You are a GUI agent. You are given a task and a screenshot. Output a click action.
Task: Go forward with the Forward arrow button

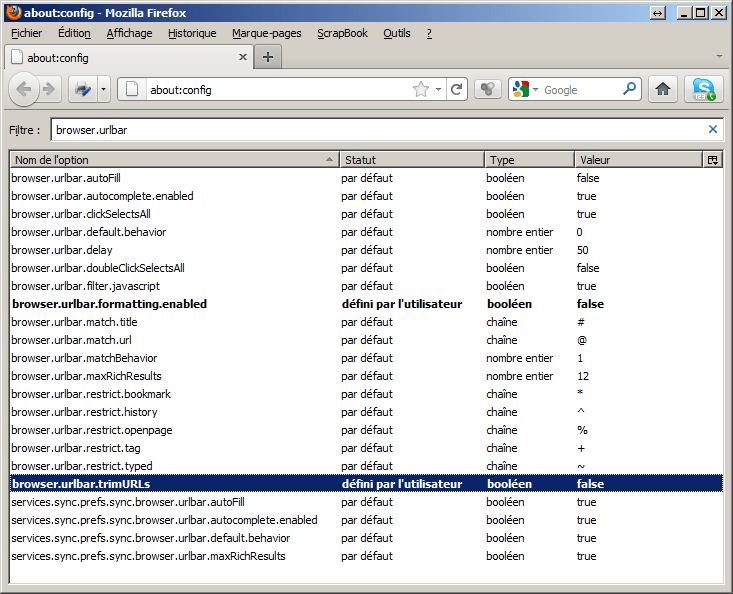coord(49,89)
